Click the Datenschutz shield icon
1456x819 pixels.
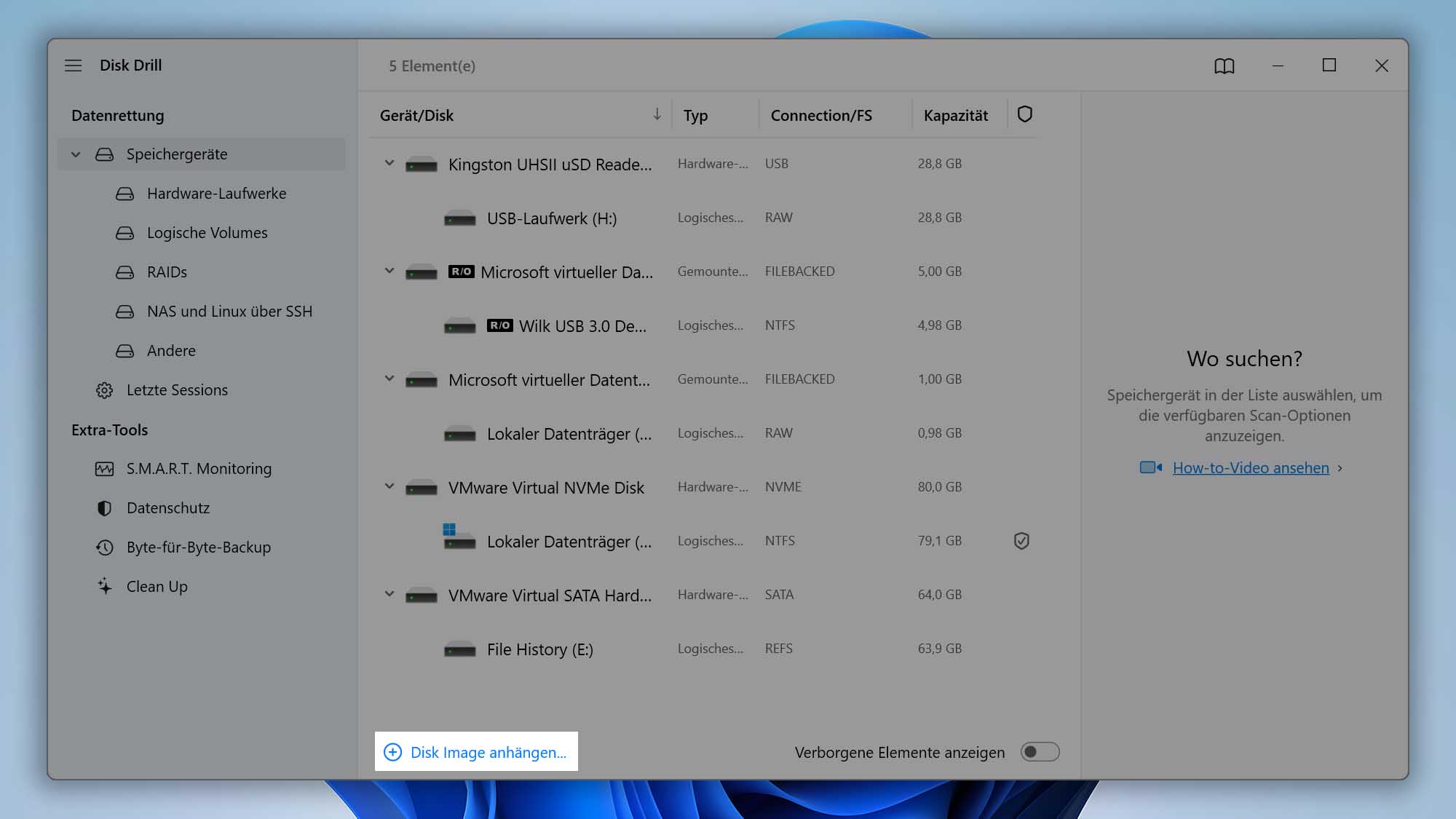coord(104,508)
